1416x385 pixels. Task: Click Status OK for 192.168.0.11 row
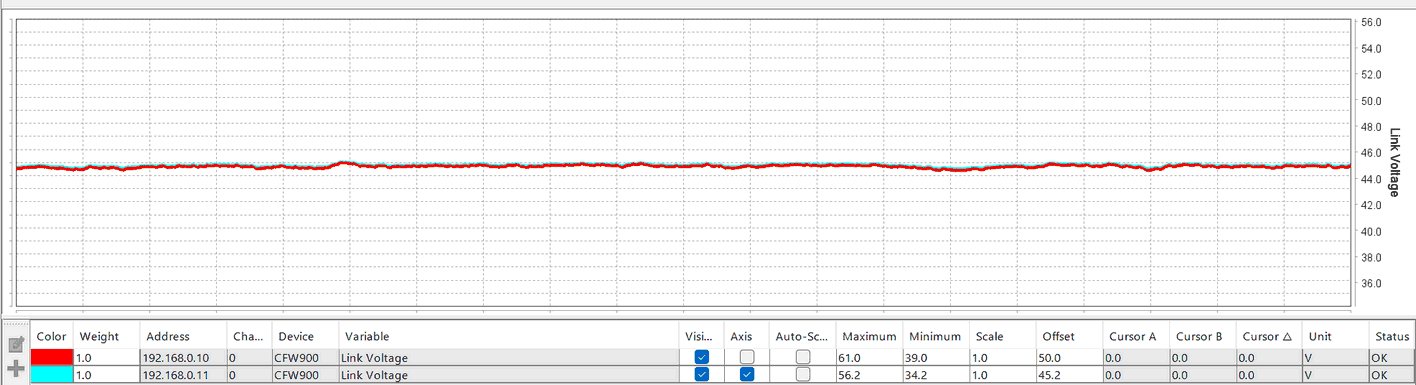coord(1392,374)
